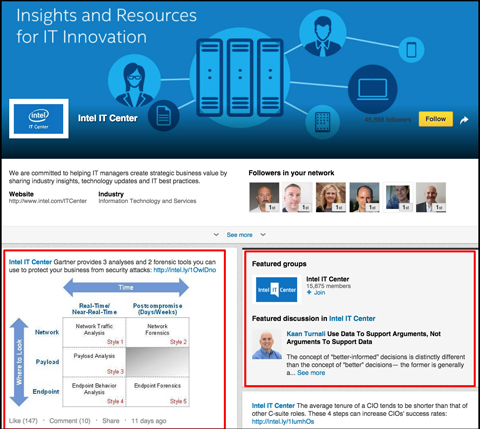Open Intel IT Center link in Featured discussion heading
Image resolution: width=480 pixels, height=429 pixels.
tap(352, 319)
